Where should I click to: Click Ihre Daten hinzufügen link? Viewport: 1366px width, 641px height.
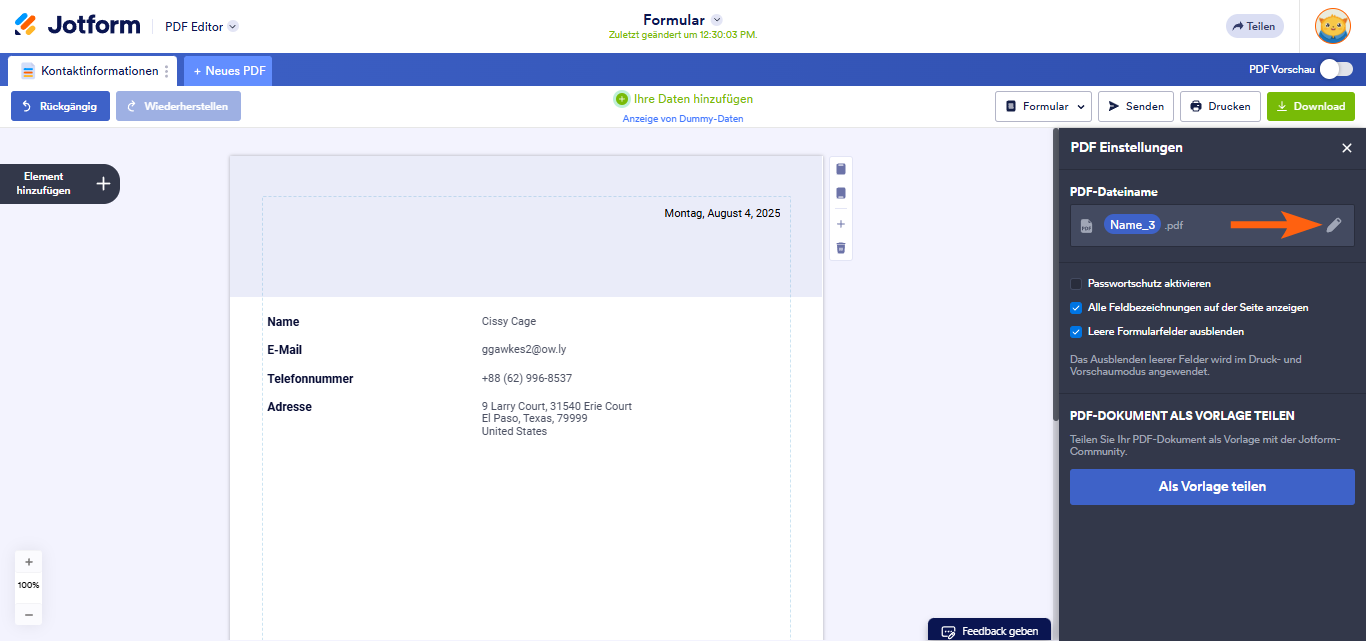[693, 99]
